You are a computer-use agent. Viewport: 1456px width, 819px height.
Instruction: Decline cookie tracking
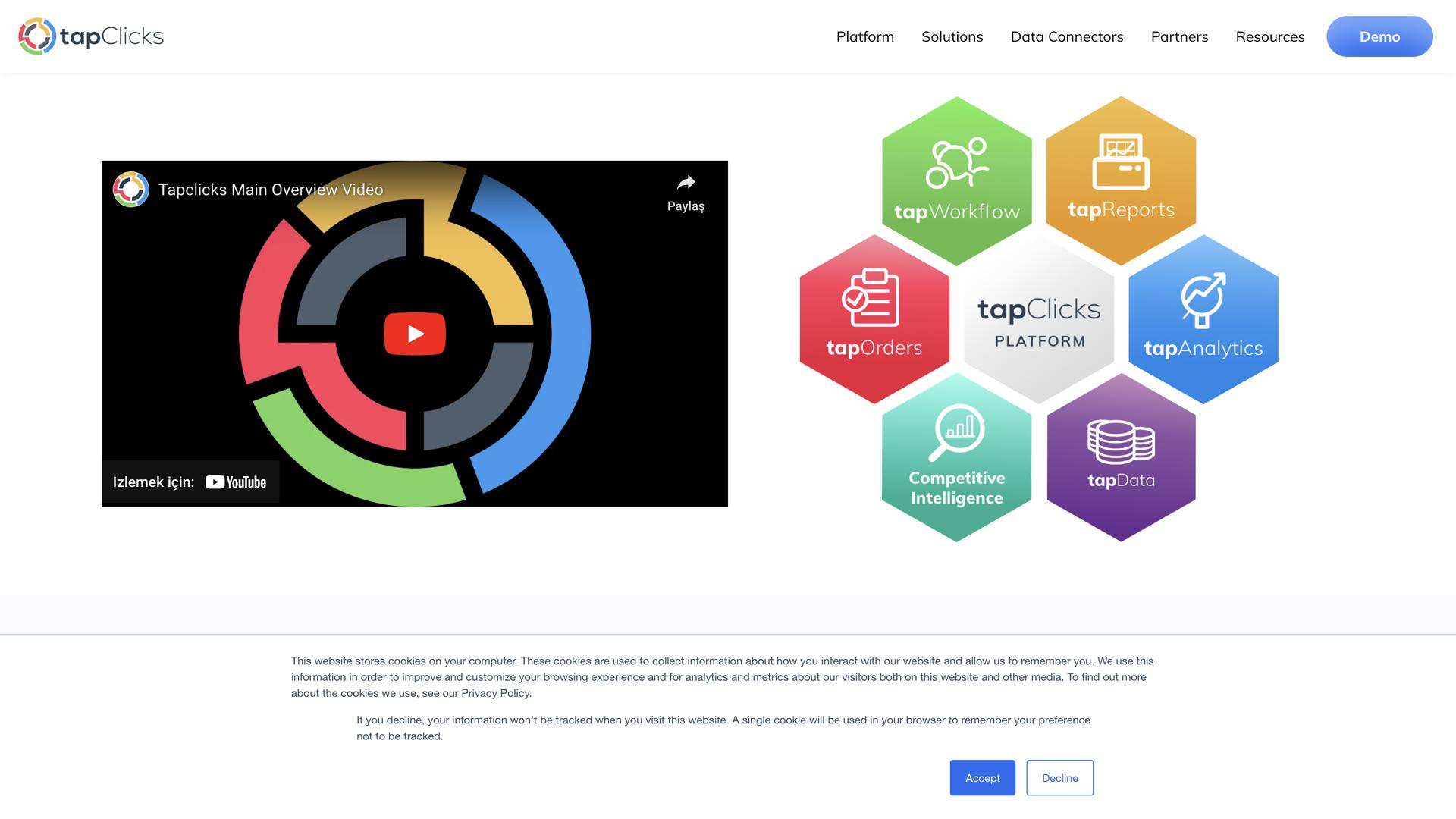1059,777
